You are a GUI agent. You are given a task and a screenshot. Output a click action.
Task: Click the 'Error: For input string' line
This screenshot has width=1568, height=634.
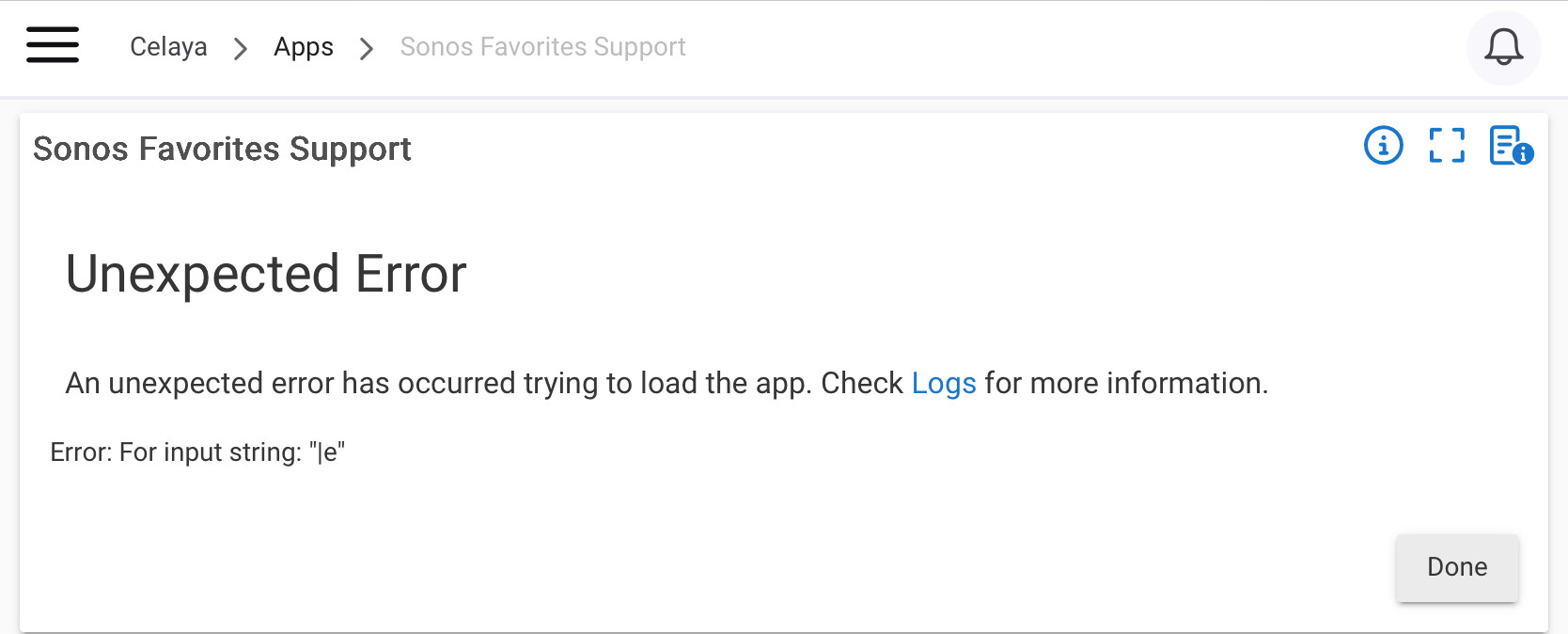pos(176,452)
